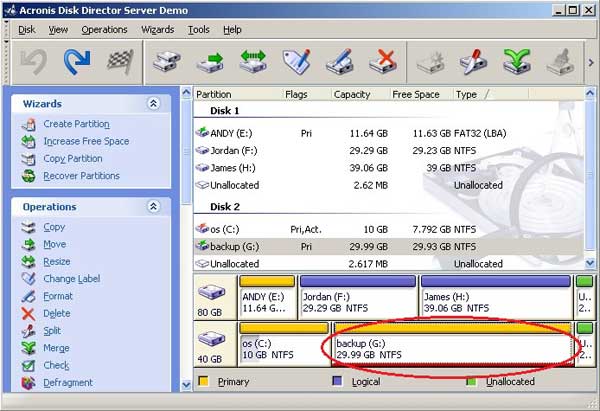600x411 pixels.
Task: Click the Create Partition link
Action: [x=78, y=124]
